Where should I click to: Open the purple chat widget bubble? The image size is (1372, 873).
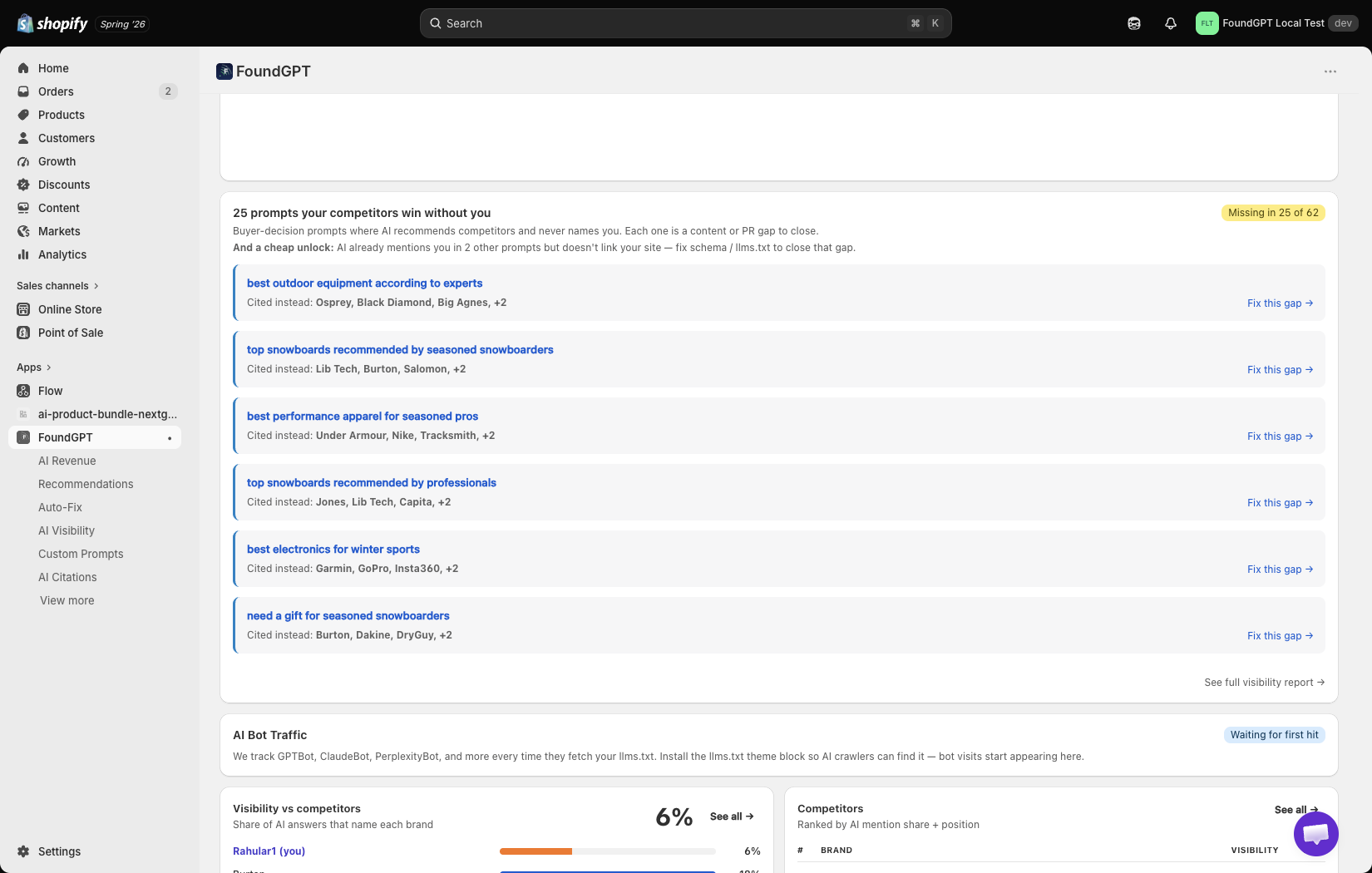(1316, 834)
